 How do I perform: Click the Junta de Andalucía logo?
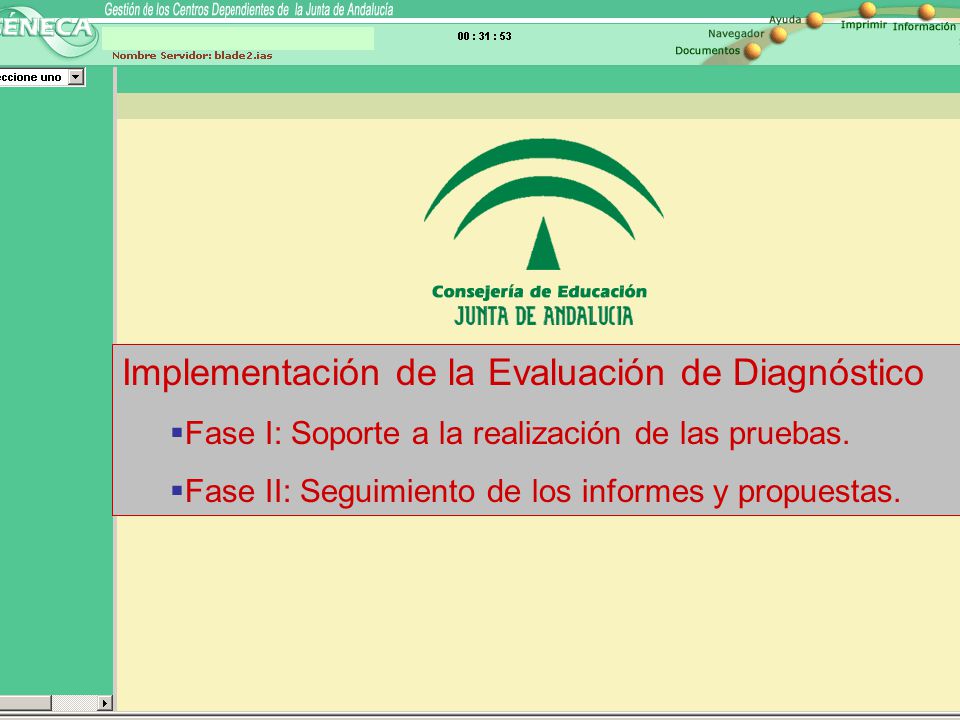click(542, 231)
